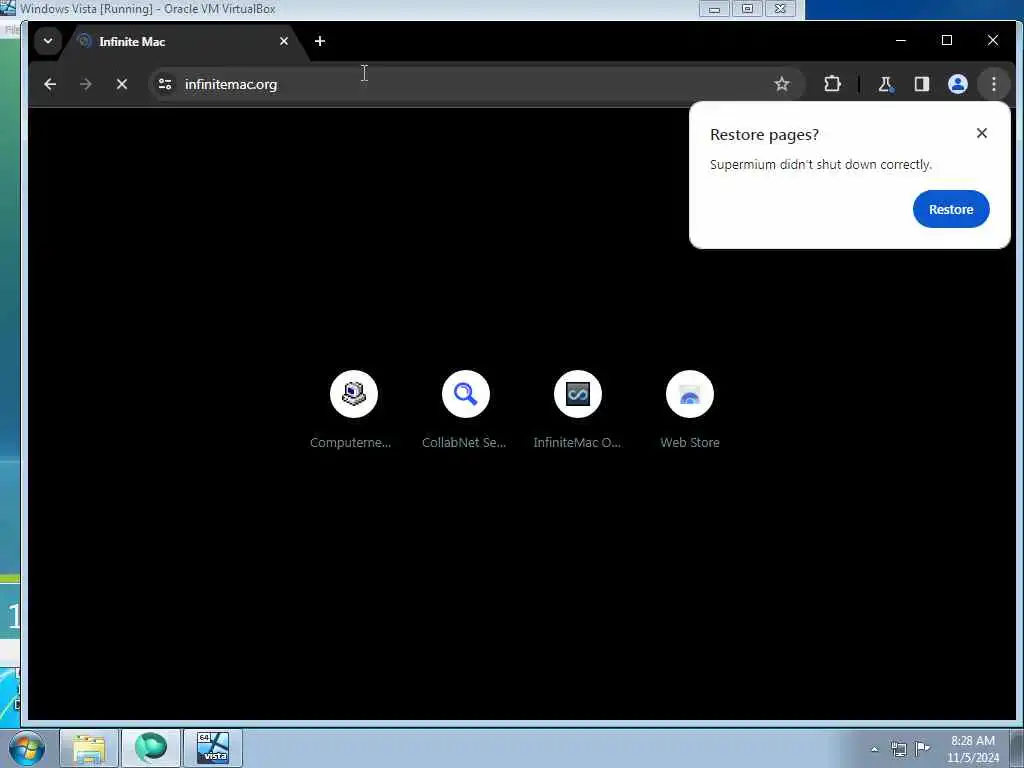Image resolution: width=1024 pixels, height=768 pixels.
Task: Open the Web Store shortcut
Action: click(x=690, y=409)
